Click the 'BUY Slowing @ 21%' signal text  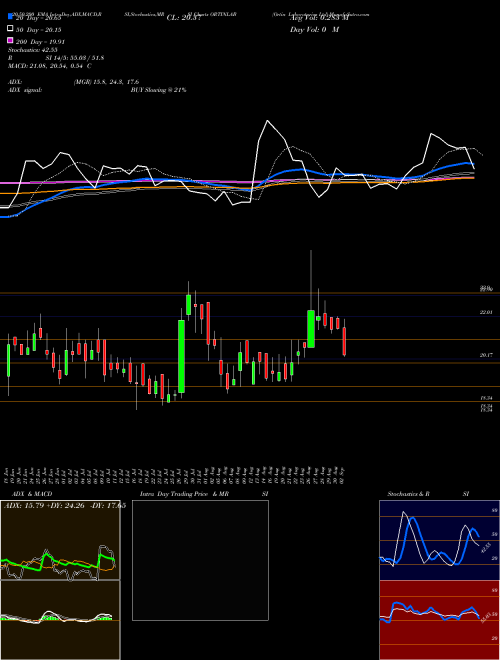158,90
